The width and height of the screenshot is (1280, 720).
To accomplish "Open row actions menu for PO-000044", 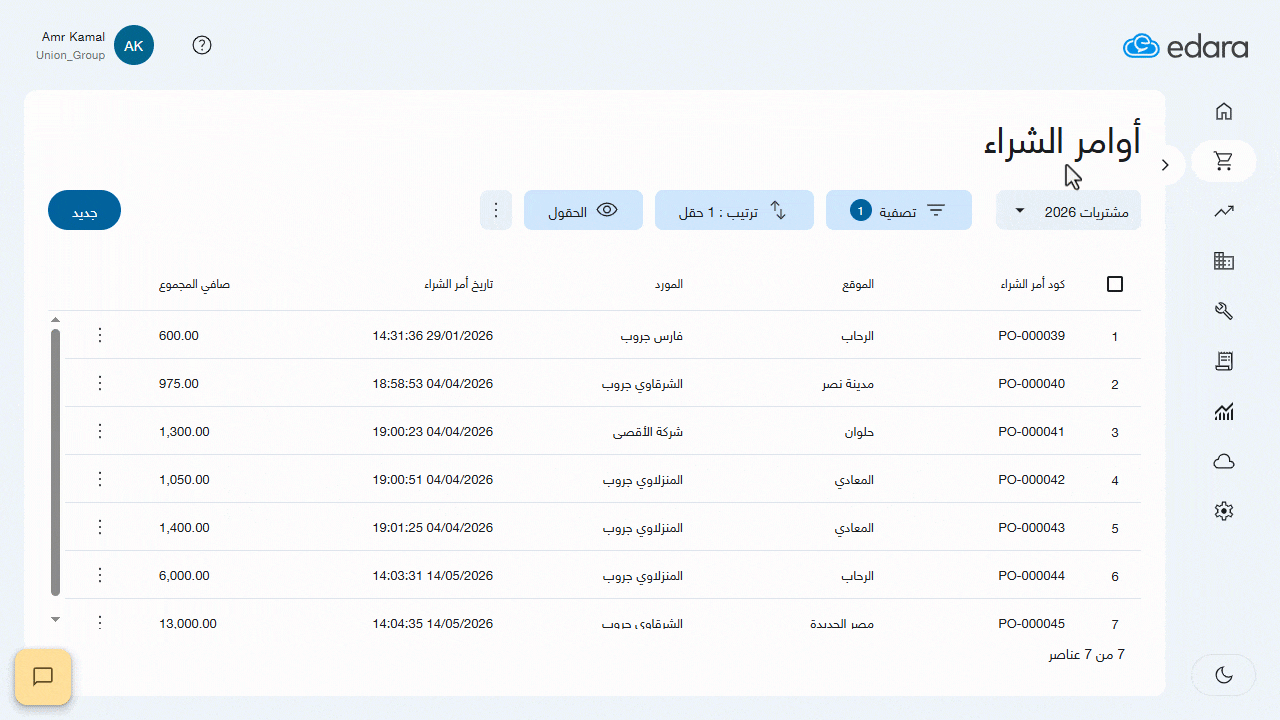I will point(99,575).
